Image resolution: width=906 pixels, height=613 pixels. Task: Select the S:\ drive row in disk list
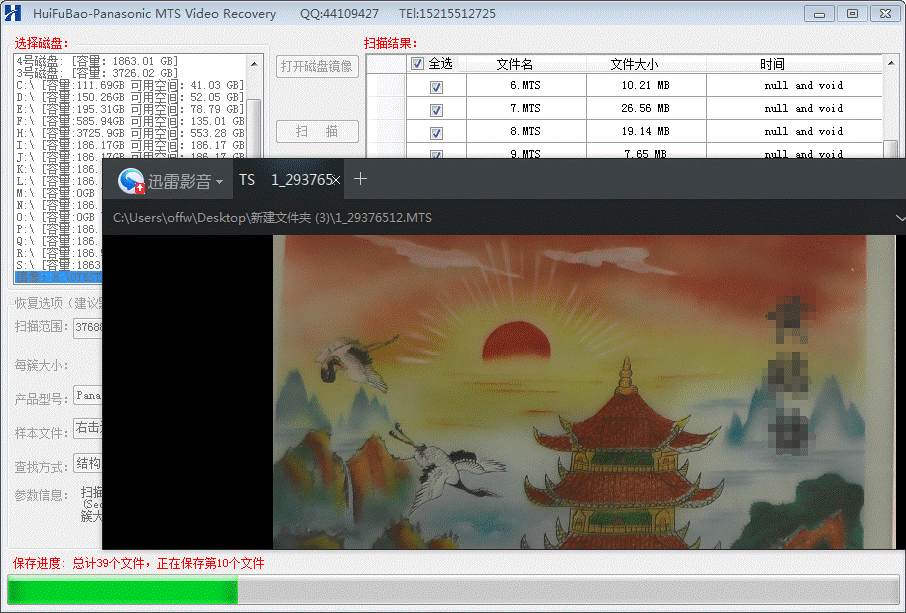[x=58, y=265]
